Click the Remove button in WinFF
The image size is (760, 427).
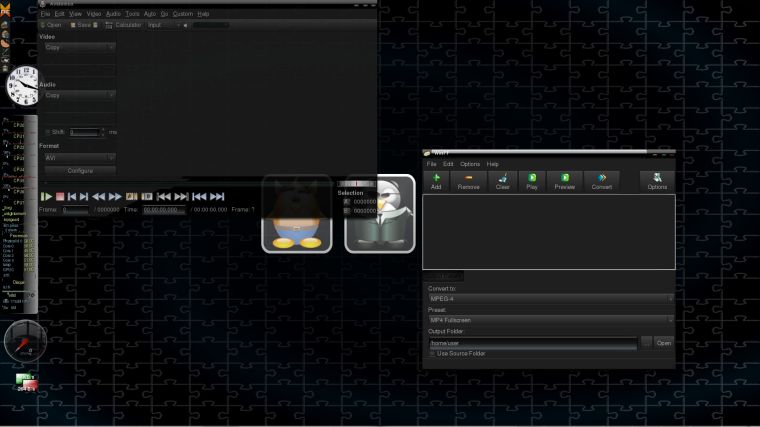468,181
